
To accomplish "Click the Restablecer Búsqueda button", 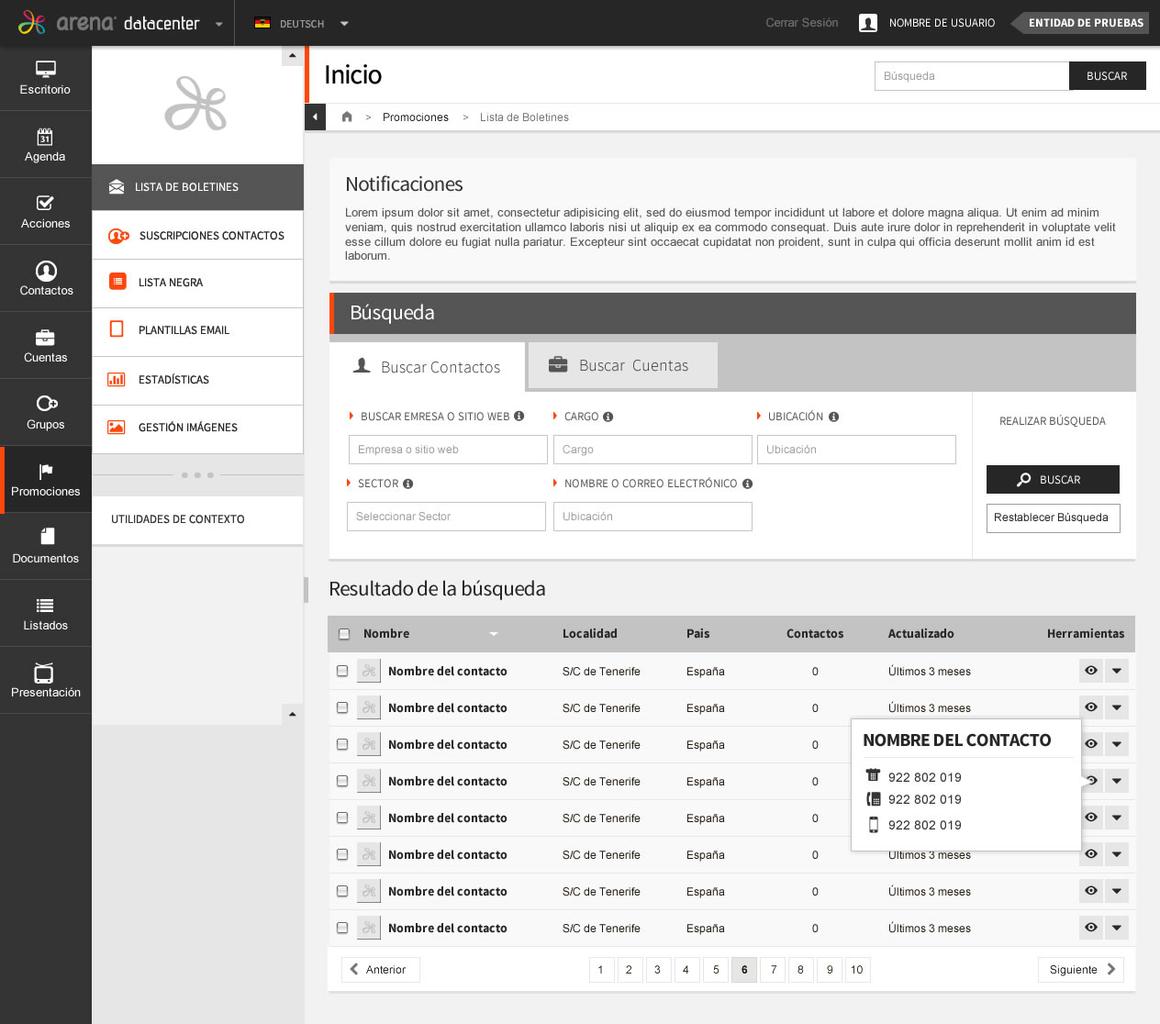I will click(1052, 518).
